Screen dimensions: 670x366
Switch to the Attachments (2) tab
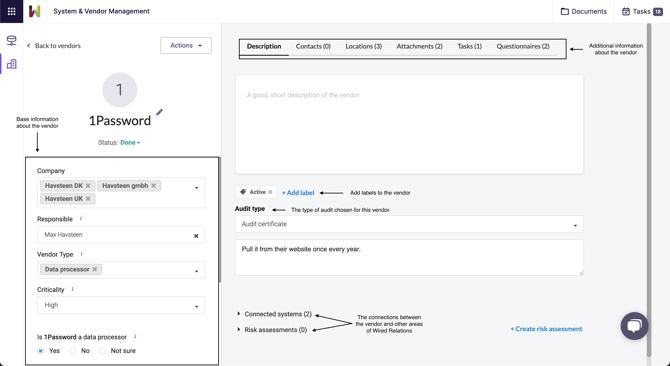(420, 47)
